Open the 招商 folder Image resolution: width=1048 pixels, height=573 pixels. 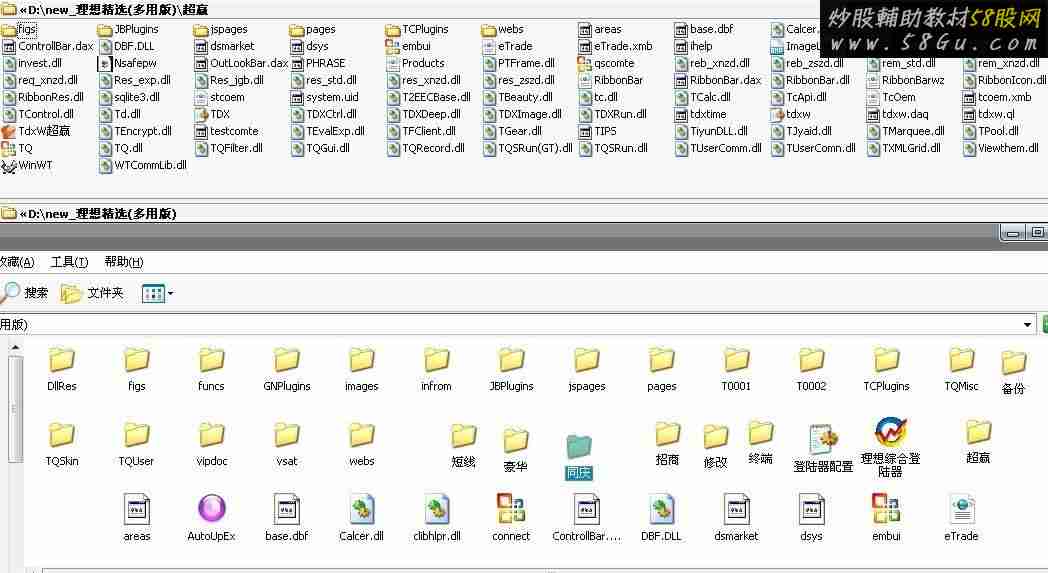tap(667, 444)
